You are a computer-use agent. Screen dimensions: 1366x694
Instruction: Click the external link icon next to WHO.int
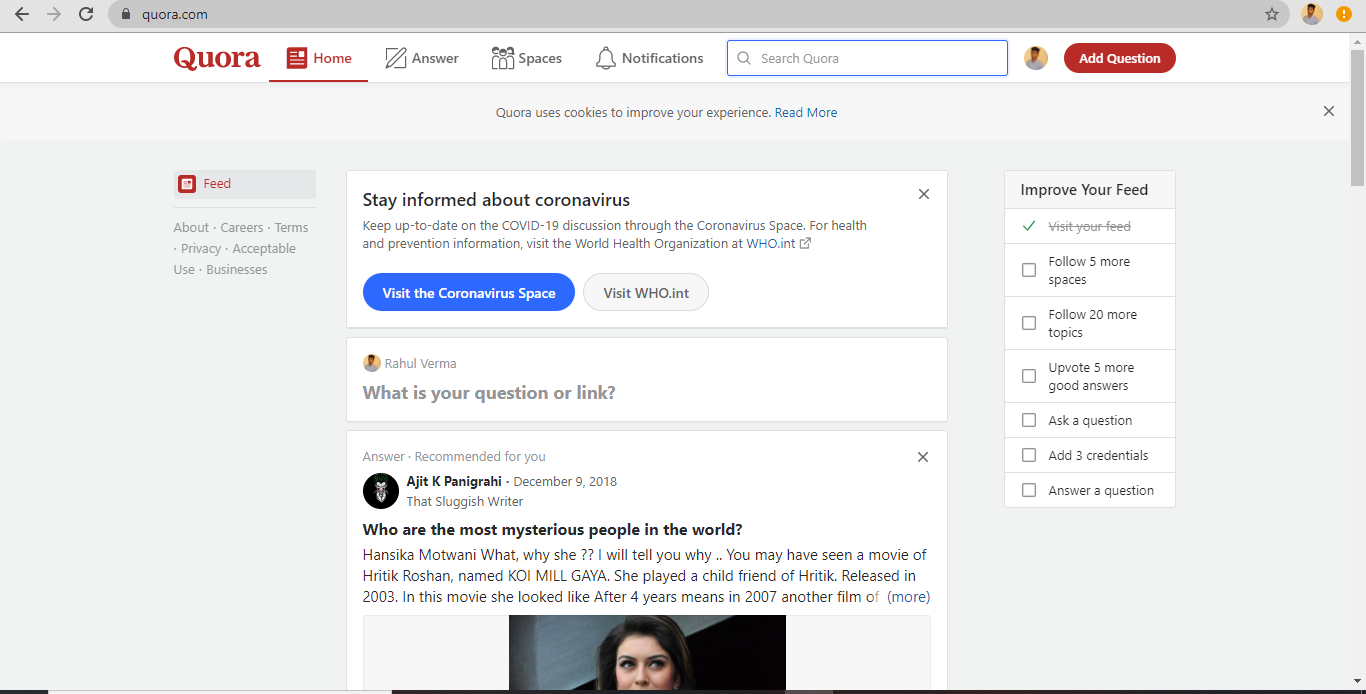point(805,243)
